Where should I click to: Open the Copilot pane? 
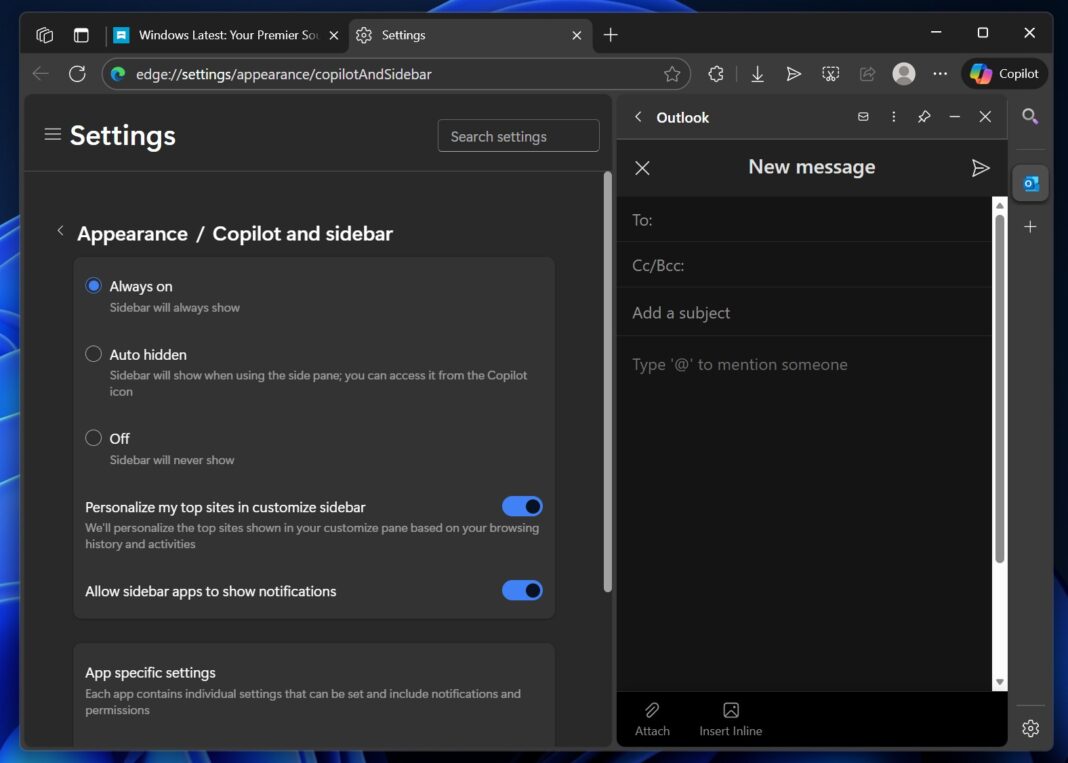click(x=1003, y=73)
